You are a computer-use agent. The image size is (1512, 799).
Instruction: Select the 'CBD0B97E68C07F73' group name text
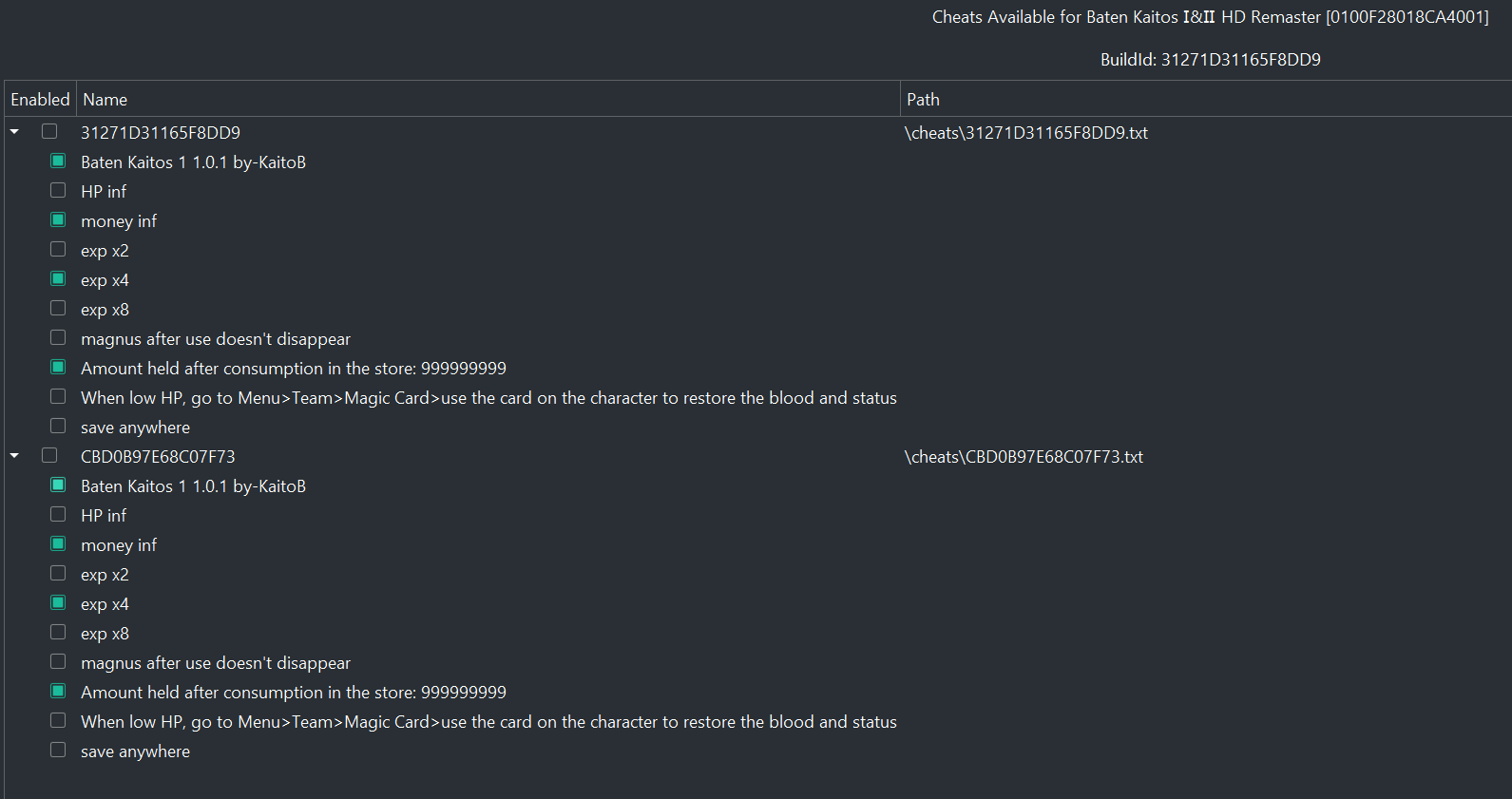coord(158,457)
